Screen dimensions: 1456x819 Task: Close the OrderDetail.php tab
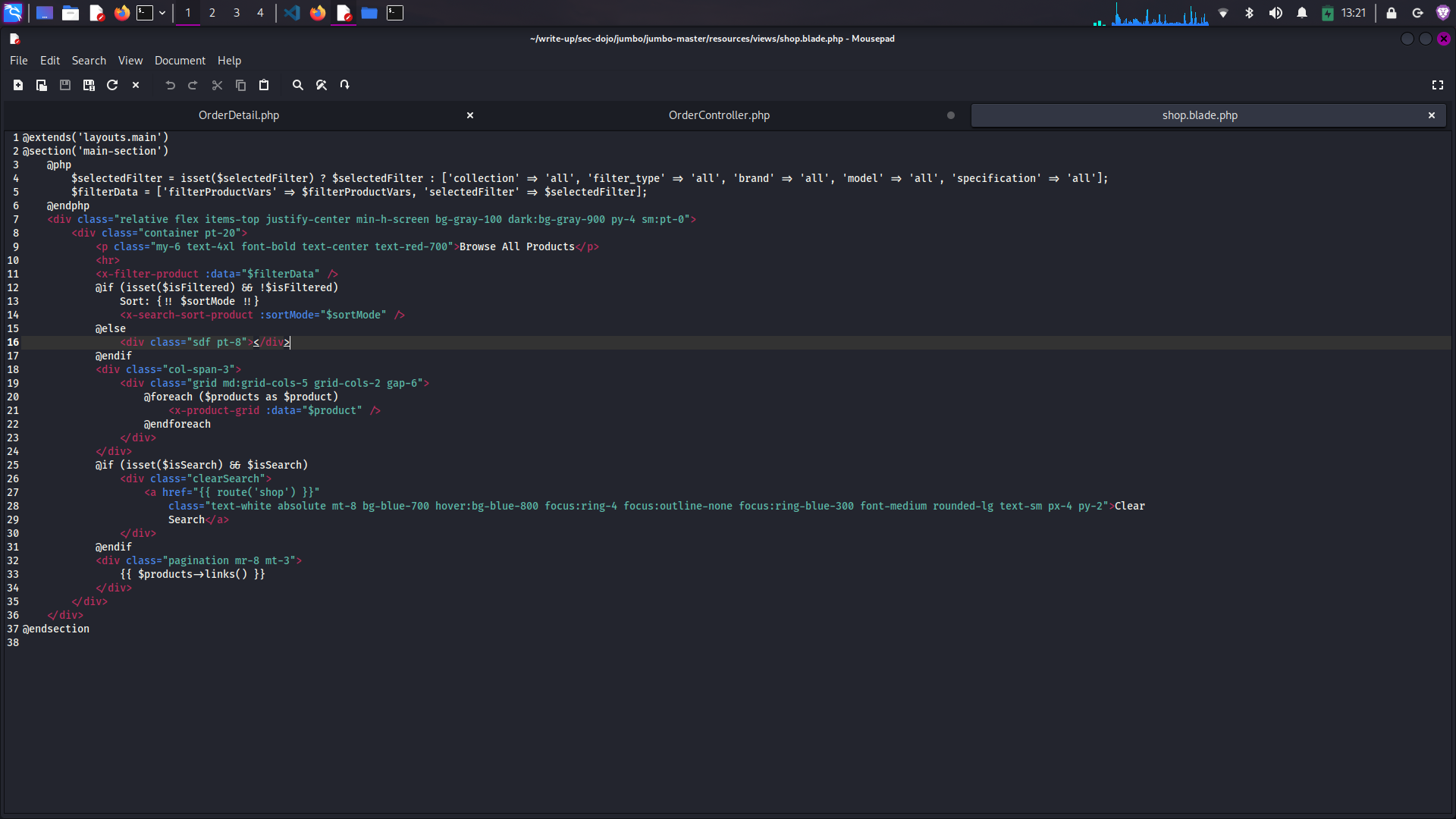(470, 115)
